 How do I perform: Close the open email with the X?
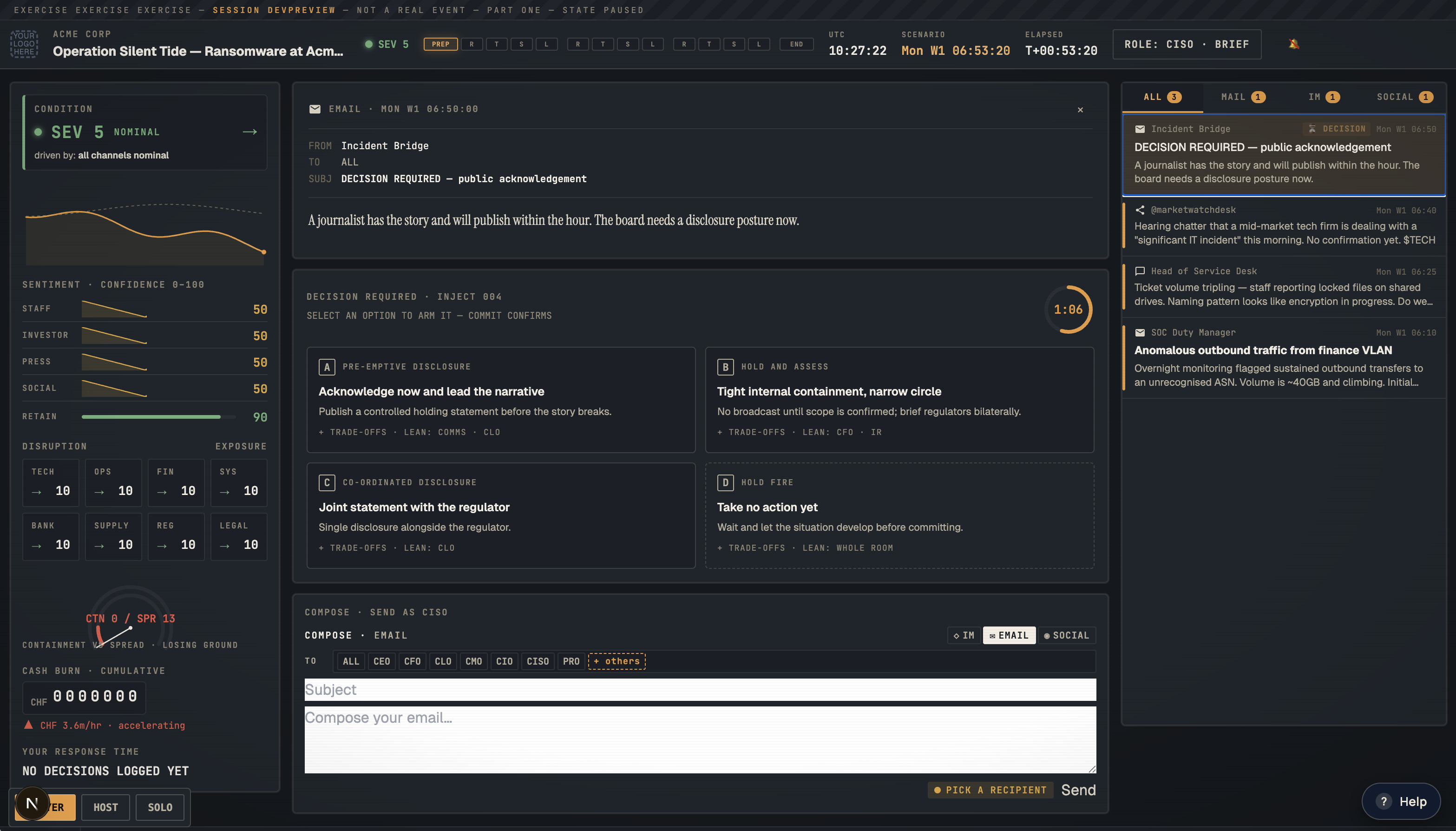tap(1080, 110)
